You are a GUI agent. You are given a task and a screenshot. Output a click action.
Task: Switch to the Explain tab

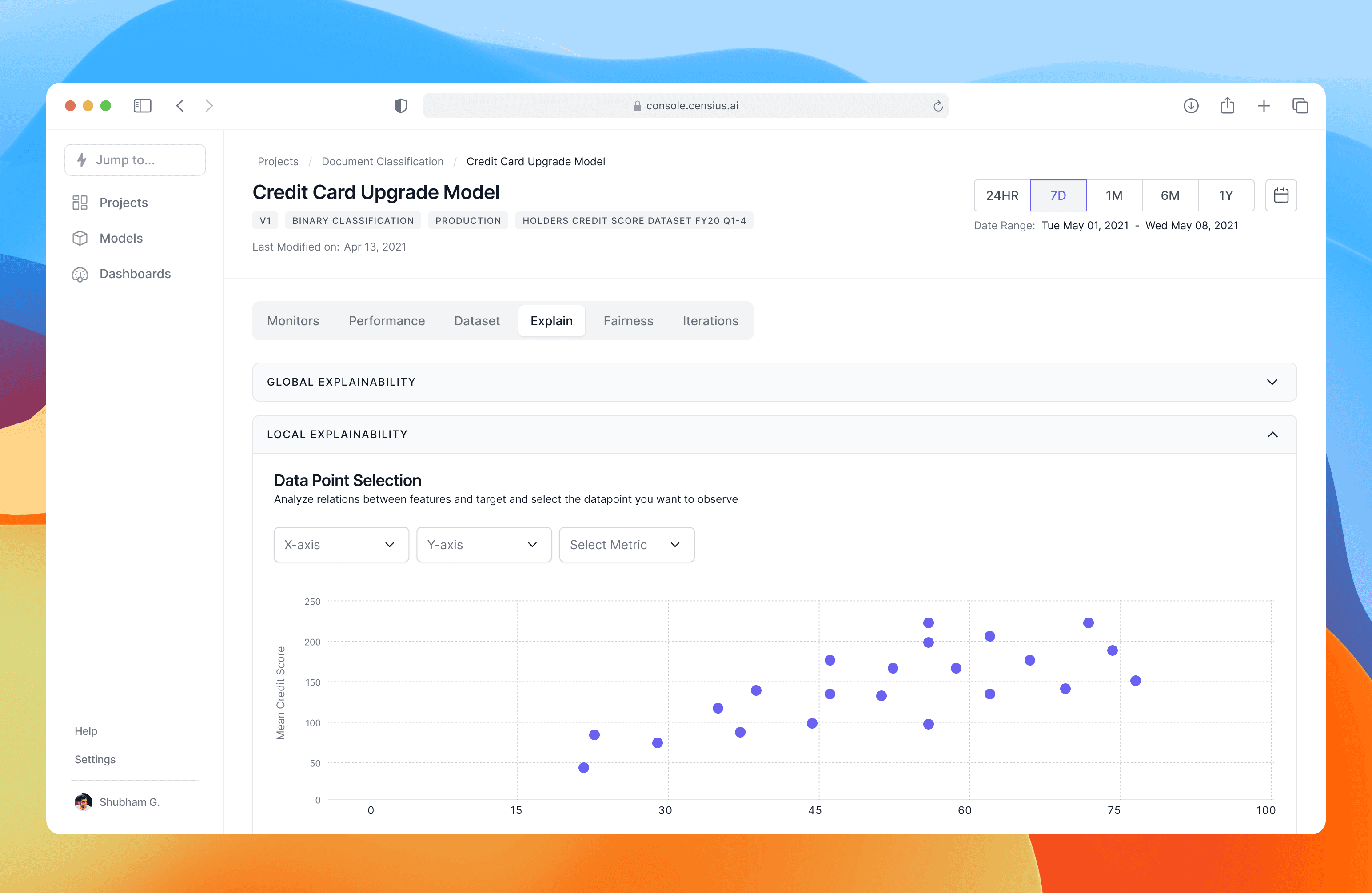point(552,320)
